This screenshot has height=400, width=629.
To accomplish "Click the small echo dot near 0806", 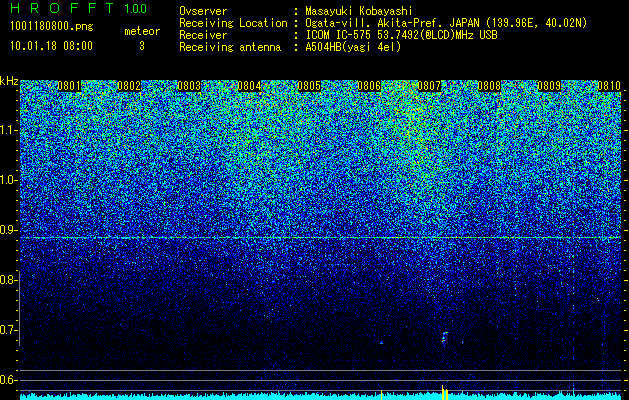I will point(381,343).
